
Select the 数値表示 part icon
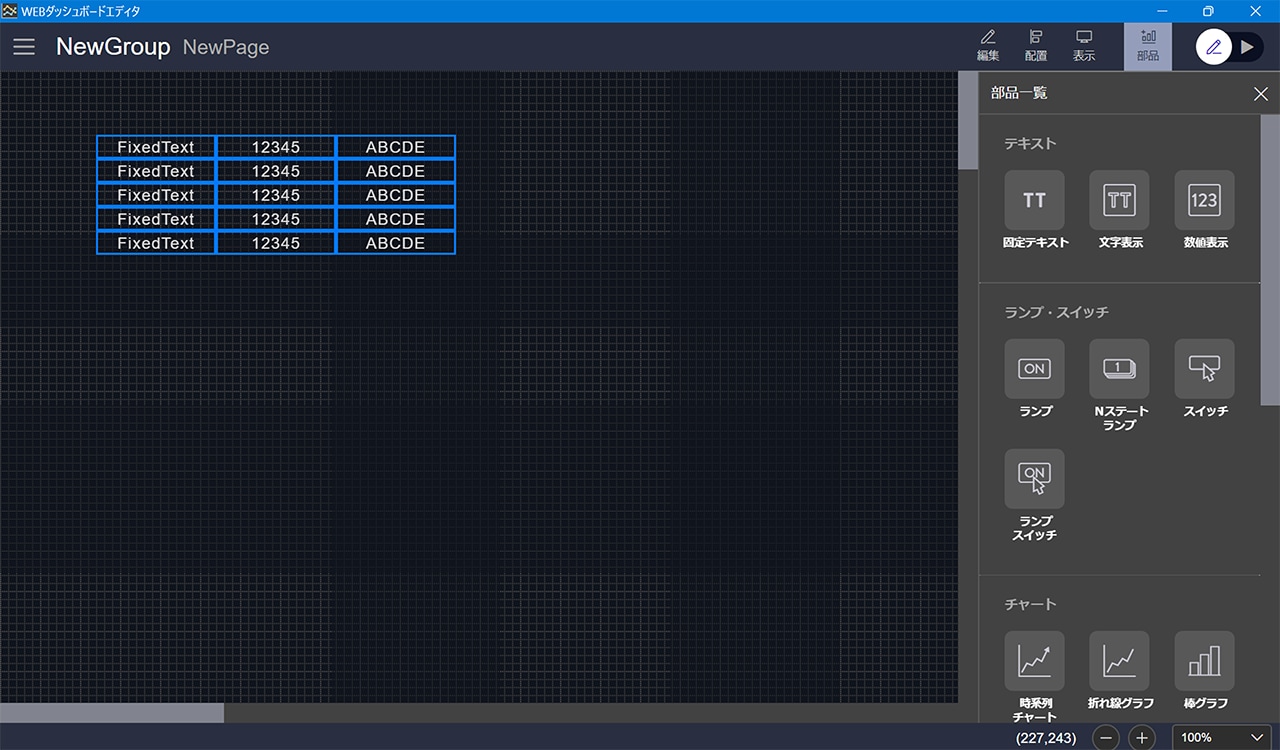coord(1204,200)
